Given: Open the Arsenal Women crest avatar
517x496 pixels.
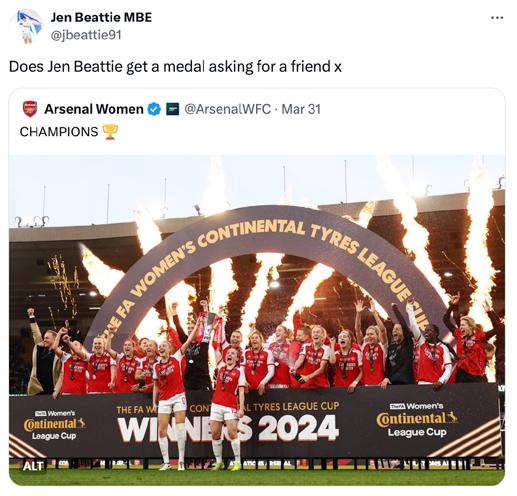Looking at the screenshot, I should [30, 109].
